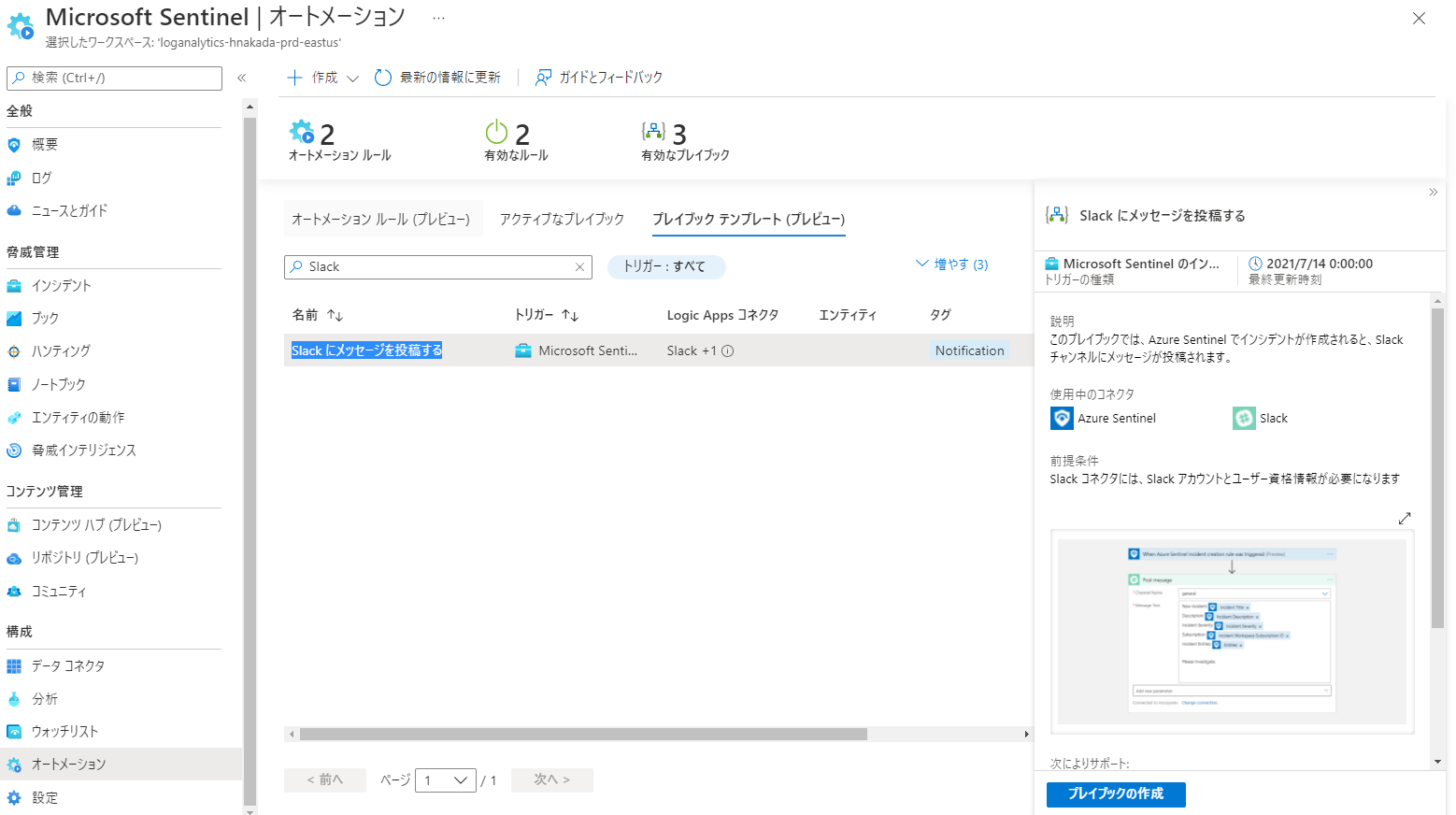Select the コミュニティ people icon

(x=14, y=592)
